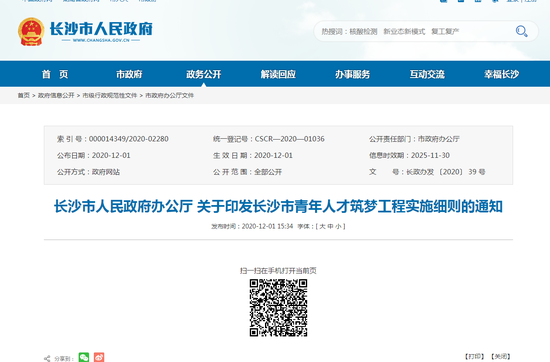Set font size to 小
The height and width of the screenshot is (362, 550).
(x=338, y=226)
